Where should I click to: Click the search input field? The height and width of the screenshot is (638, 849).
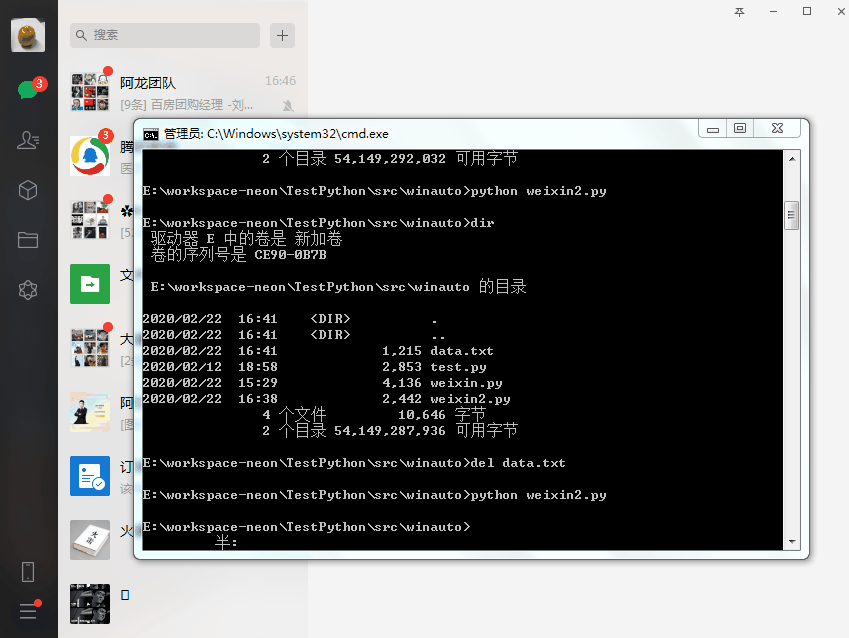click(165, 35)
